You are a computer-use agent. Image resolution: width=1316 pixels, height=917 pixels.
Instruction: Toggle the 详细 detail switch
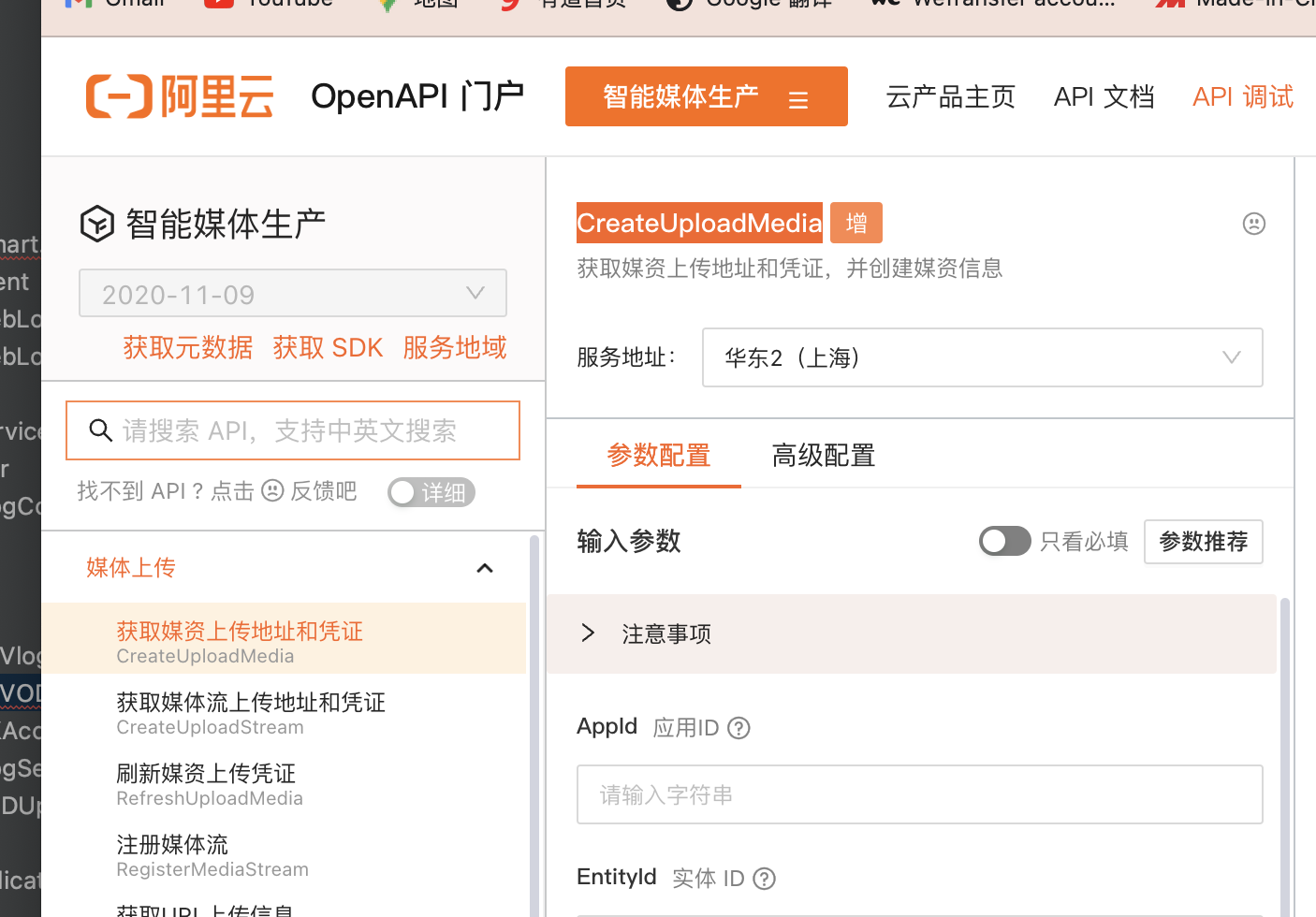pos(431,492)
